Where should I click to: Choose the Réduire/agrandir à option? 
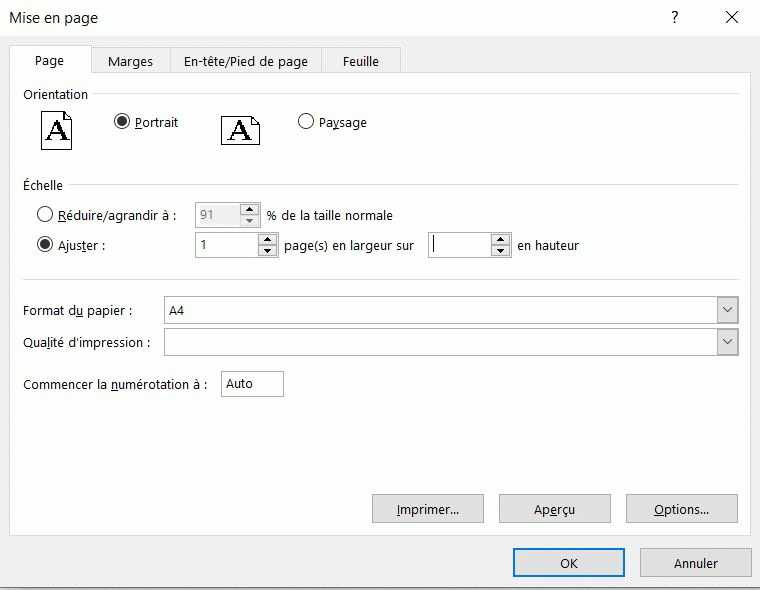point(45,214)
